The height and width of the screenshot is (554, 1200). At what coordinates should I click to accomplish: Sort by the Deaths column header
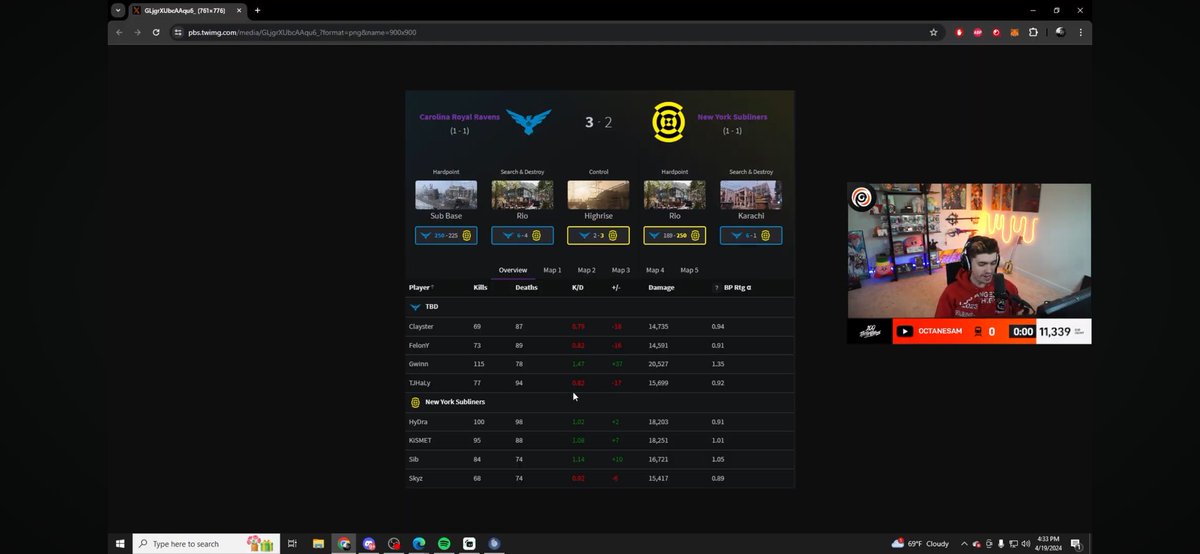(x=526, y=287)
